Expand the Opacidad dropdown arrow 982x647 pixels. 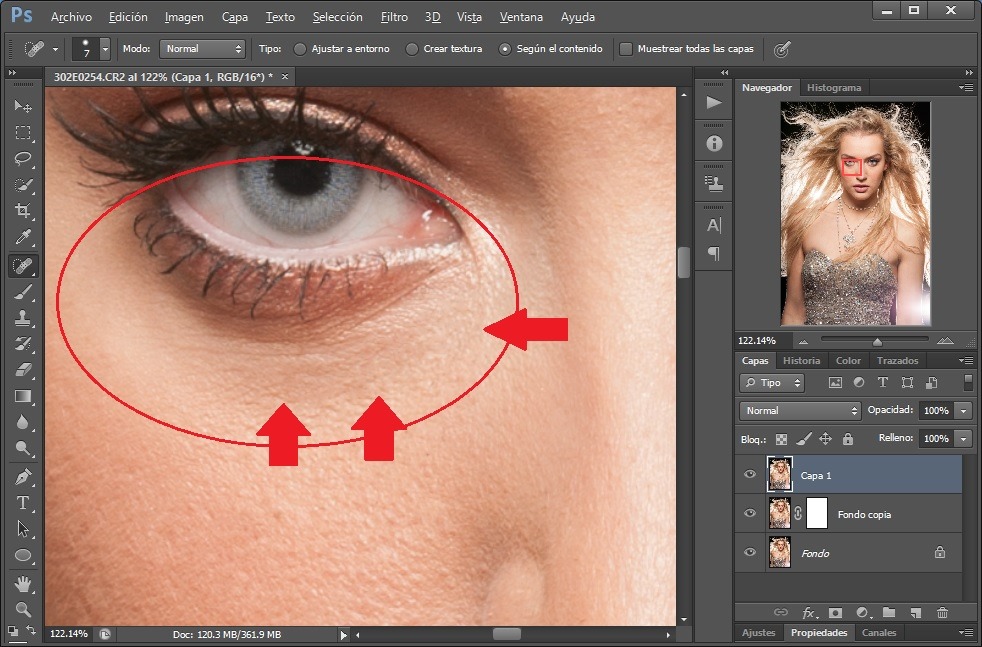click(963, 411)
